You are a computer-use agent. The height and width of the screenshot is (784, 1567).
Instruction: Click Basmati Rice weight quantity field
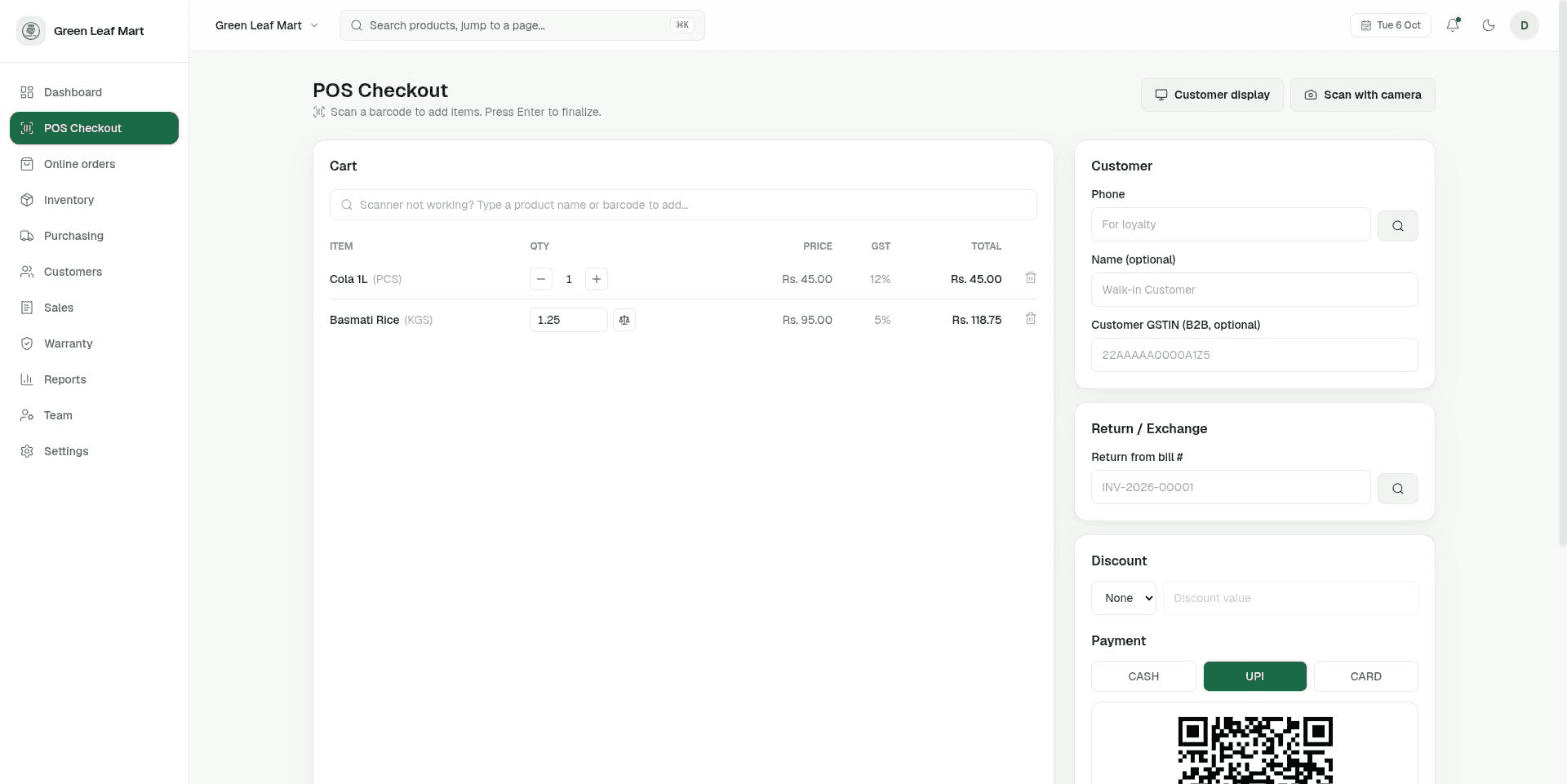[x=568, y=320]
